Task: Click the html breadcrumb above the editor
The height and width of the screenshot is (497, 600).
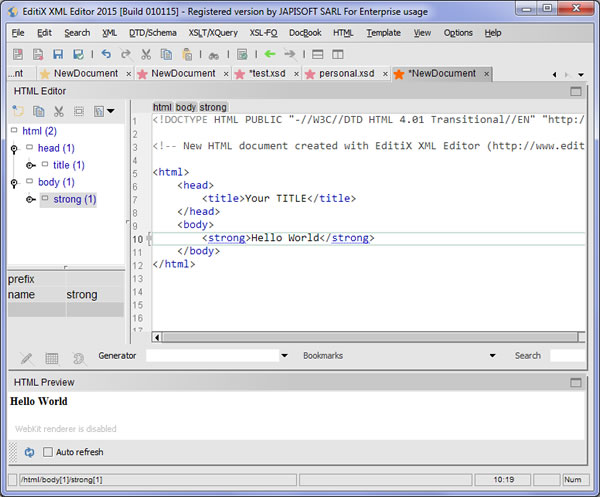Action: tap(162, 107)
